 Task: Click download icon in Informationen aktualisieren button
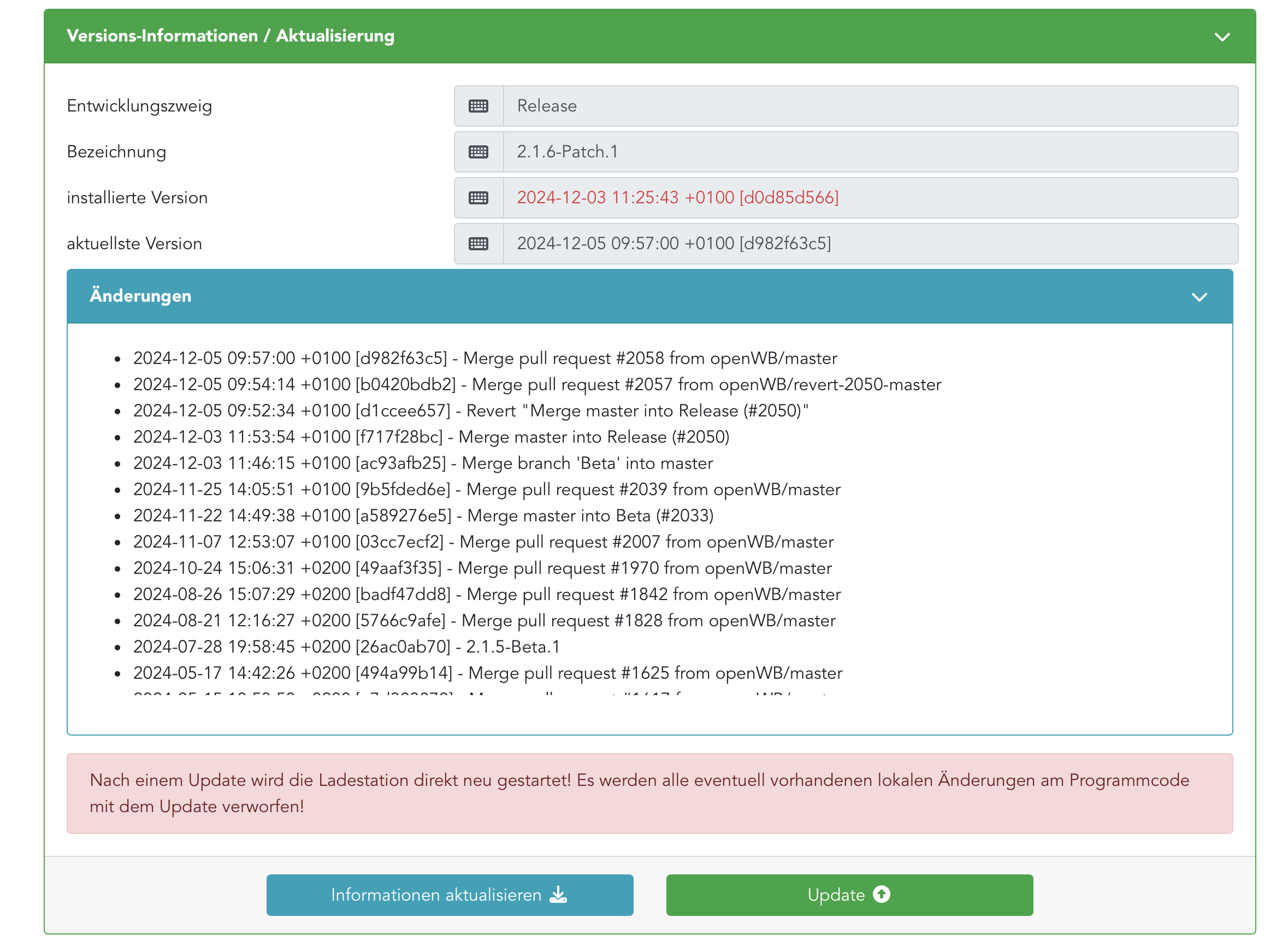pos(558,895)
